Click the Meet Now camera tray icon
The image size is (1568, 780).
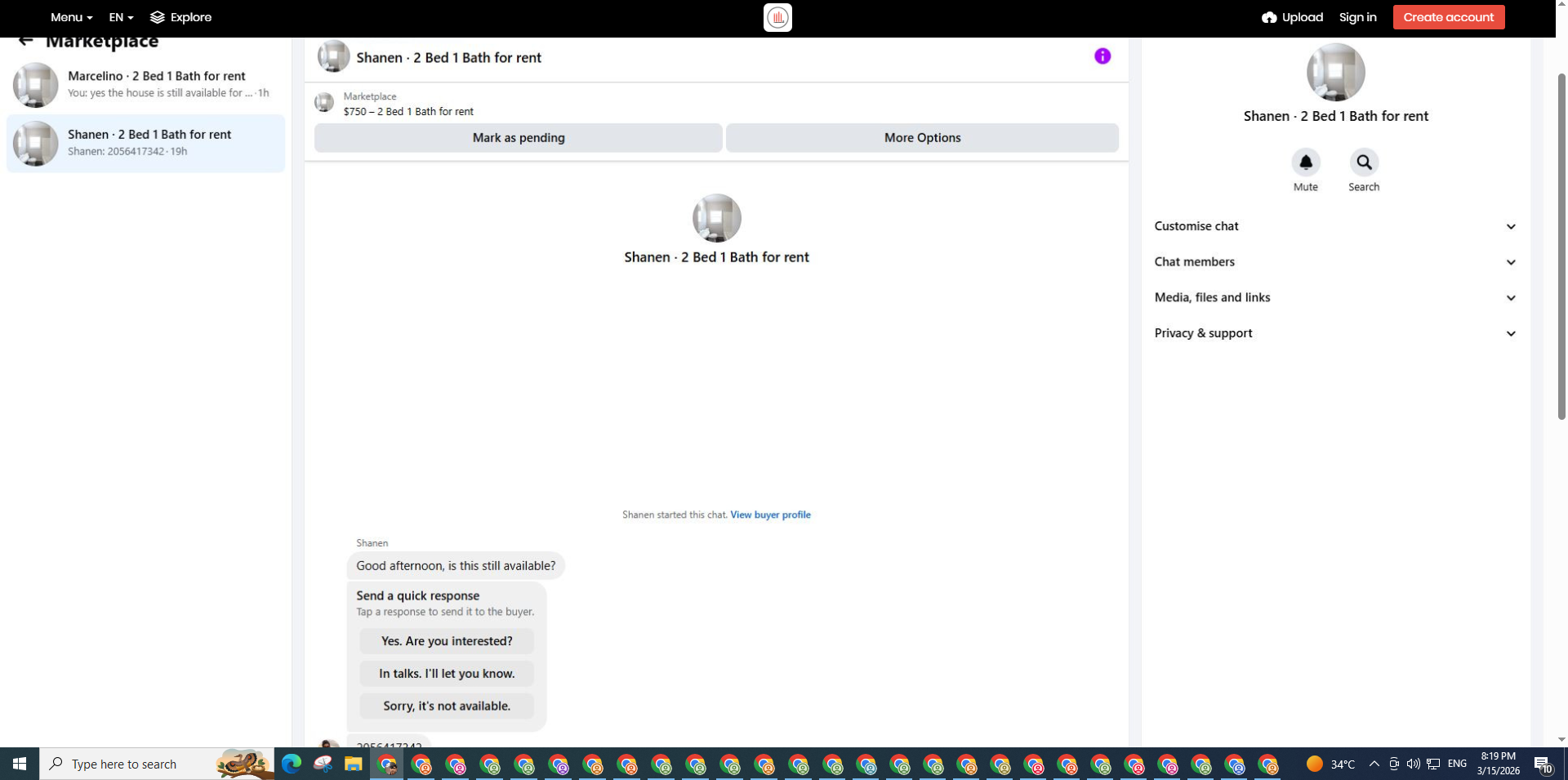[1394, 764]
